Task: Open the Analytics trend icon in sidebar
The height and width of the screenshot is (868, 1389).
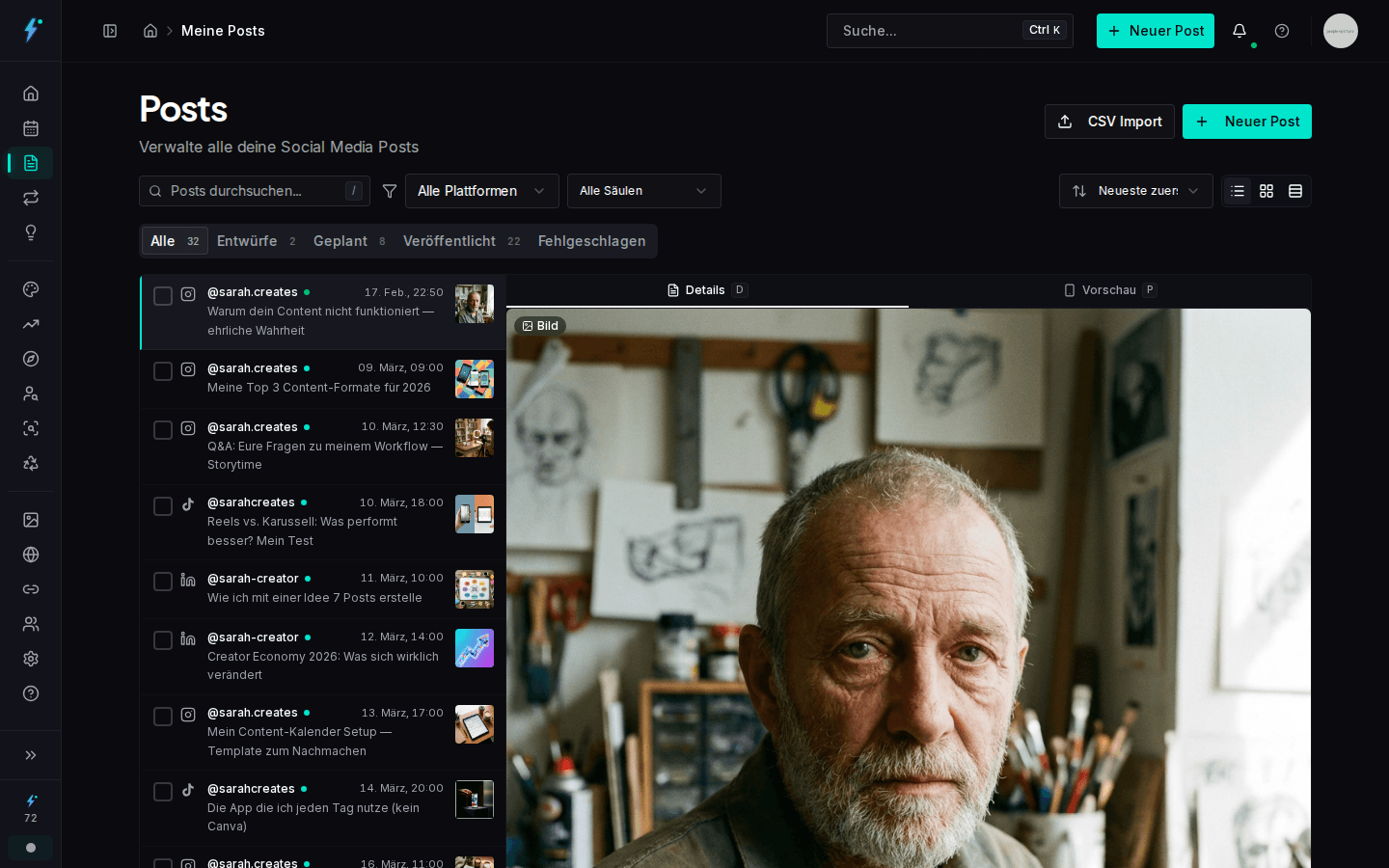Action: [x=30, y=324]
